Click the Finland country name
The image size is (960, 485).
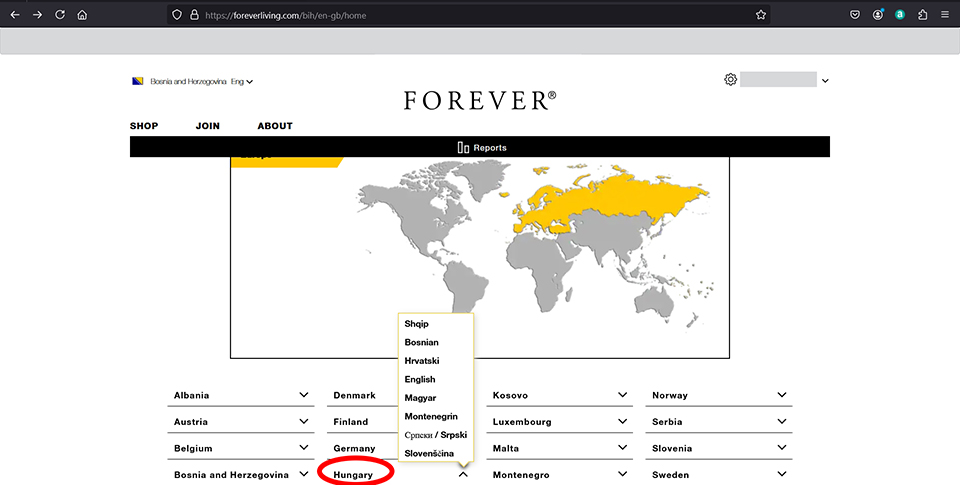tap(351, 422)
